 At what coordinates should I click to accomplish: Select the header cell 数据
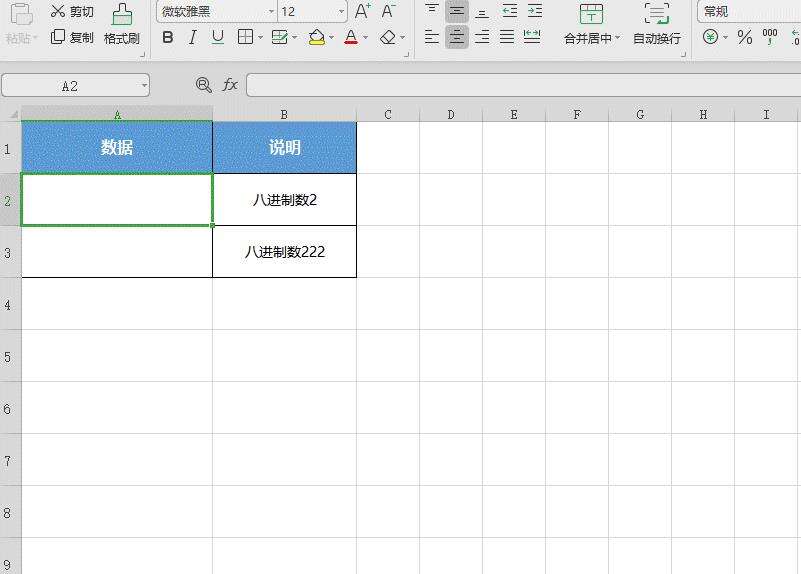(x=117, y=148)
